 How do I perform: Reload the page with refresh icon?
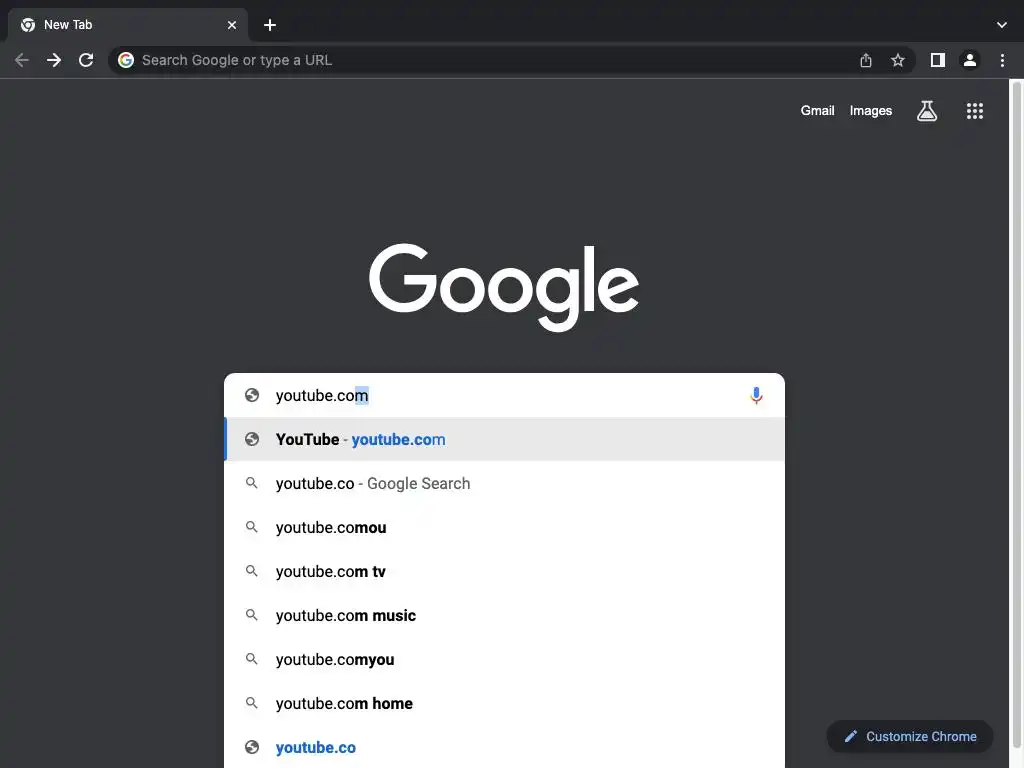[x=86, y=60]
